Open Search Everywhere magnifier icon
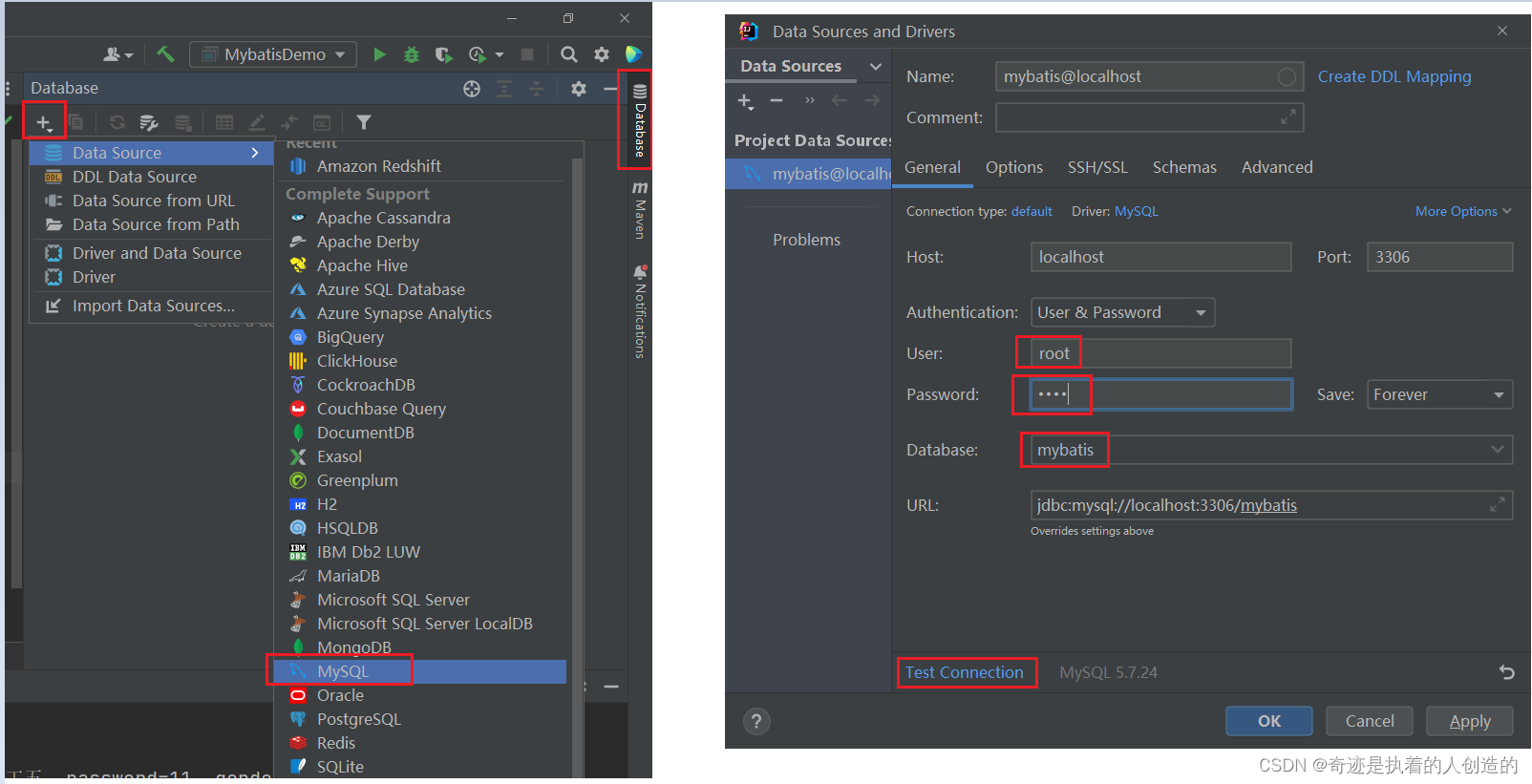This screenshot has height=784, width=1532. click(x=568, y=54)
